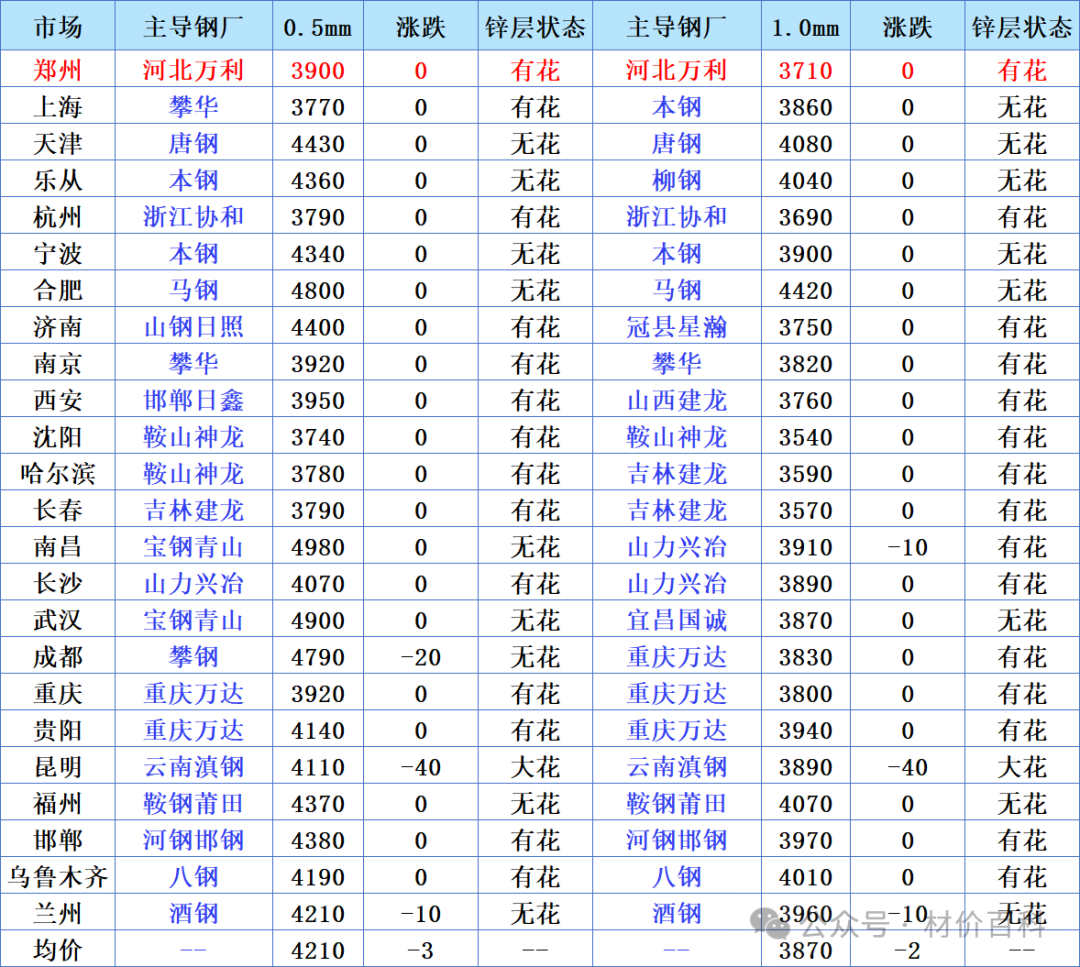Click the -2 average change value
1080x967 pixels.
pyautogui.click(x=907, y=950)
